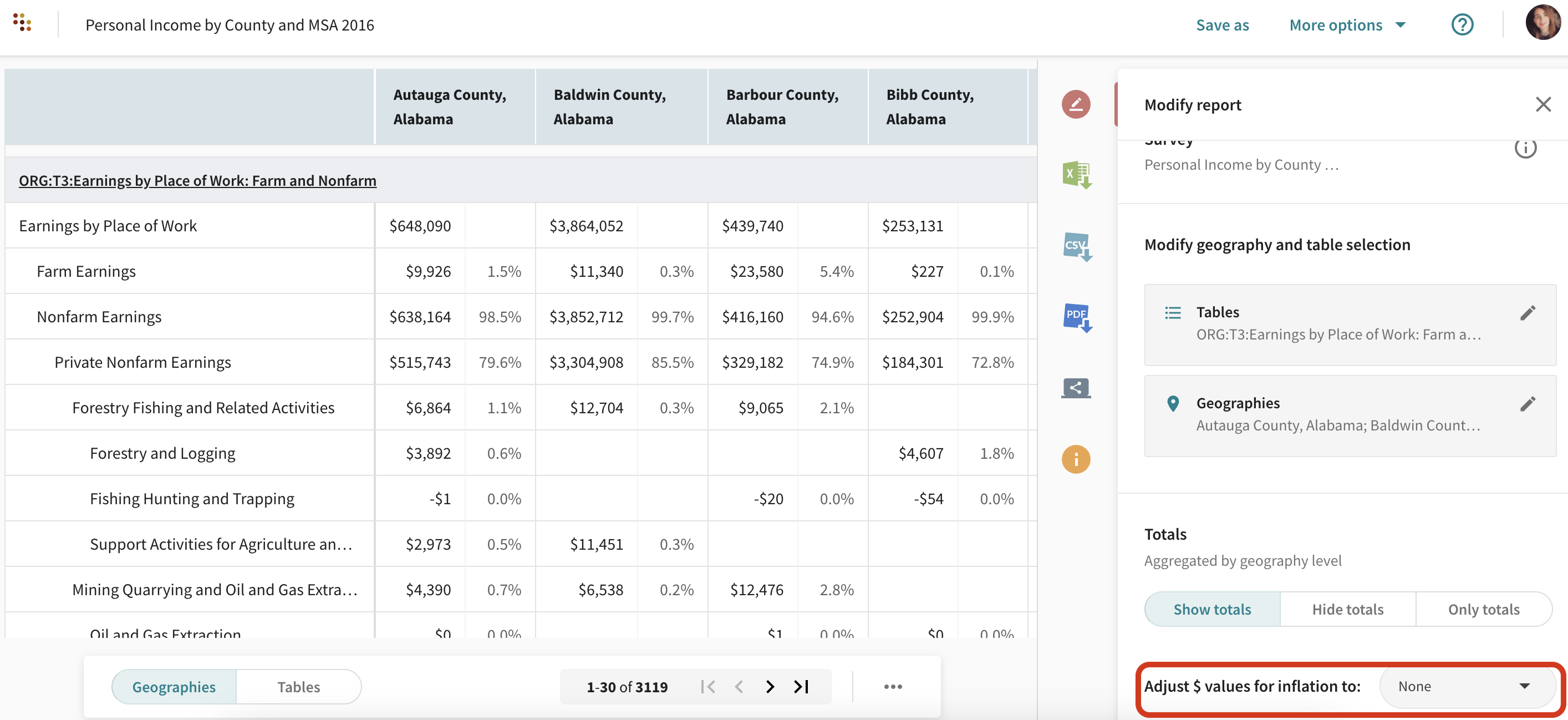Open the ORG:T3 Earnings by Place of Work link

click(x=197, y=181)
